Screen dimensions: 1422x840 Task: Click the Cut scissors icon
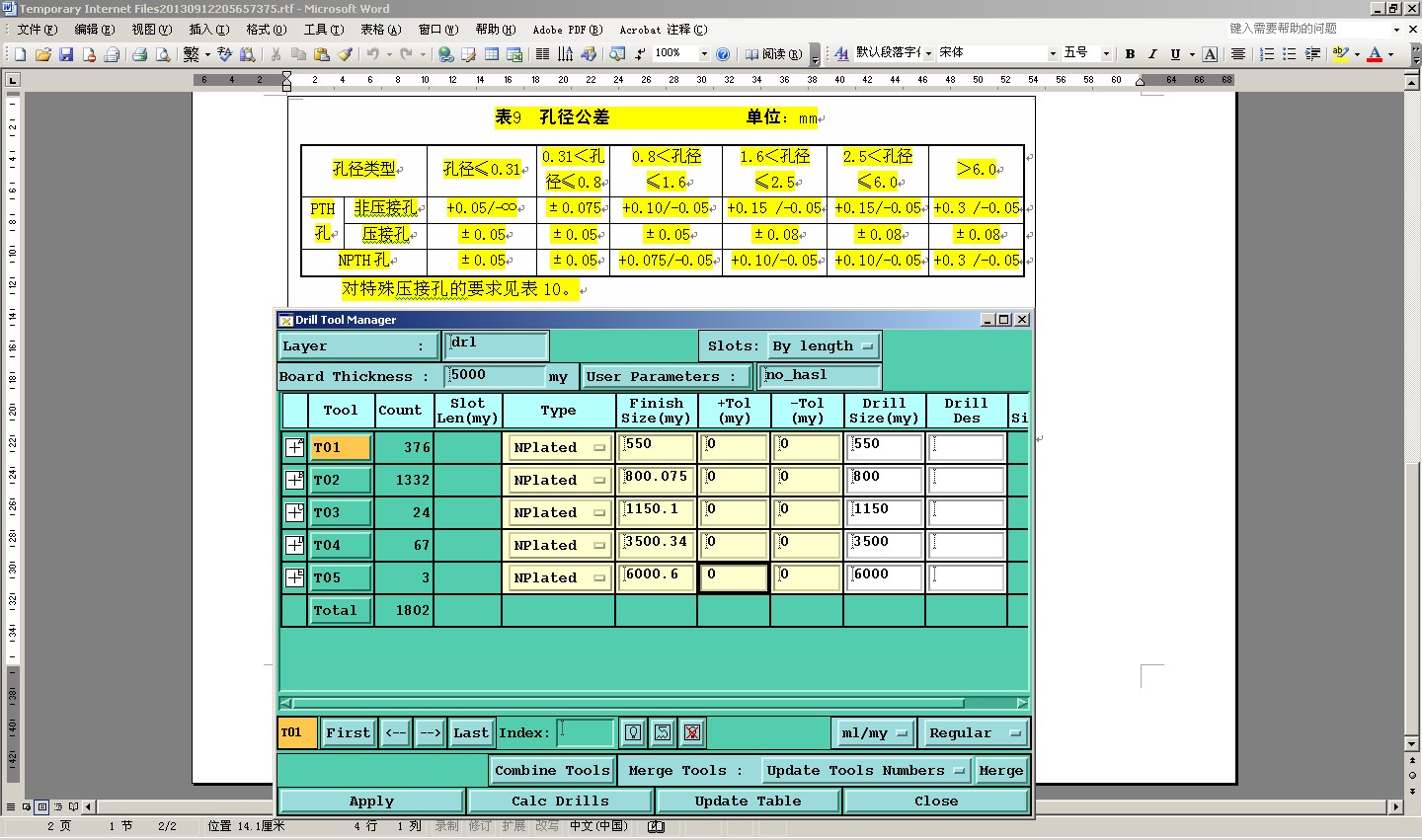tap(276, 54)
